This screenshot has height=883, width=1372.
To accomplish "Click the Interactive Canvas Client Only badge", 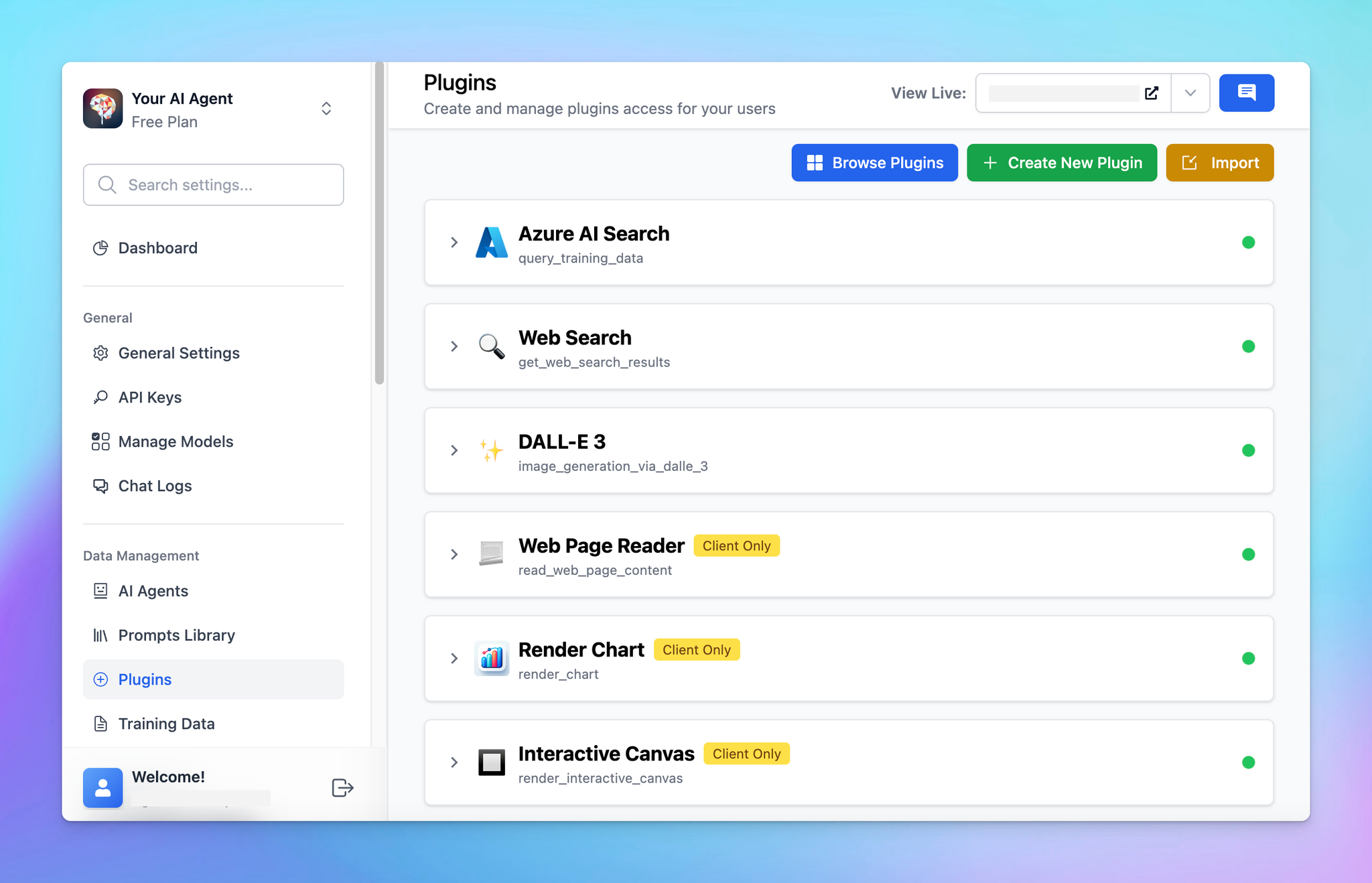I will tap(746, 754).
